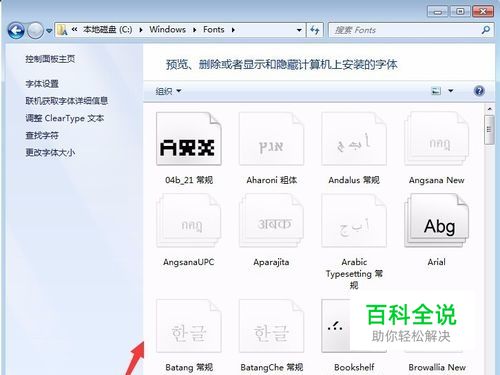This screenshot has height=375, width=500.
Task: Click the AngsanaUPC label
Action: (189, 262)
